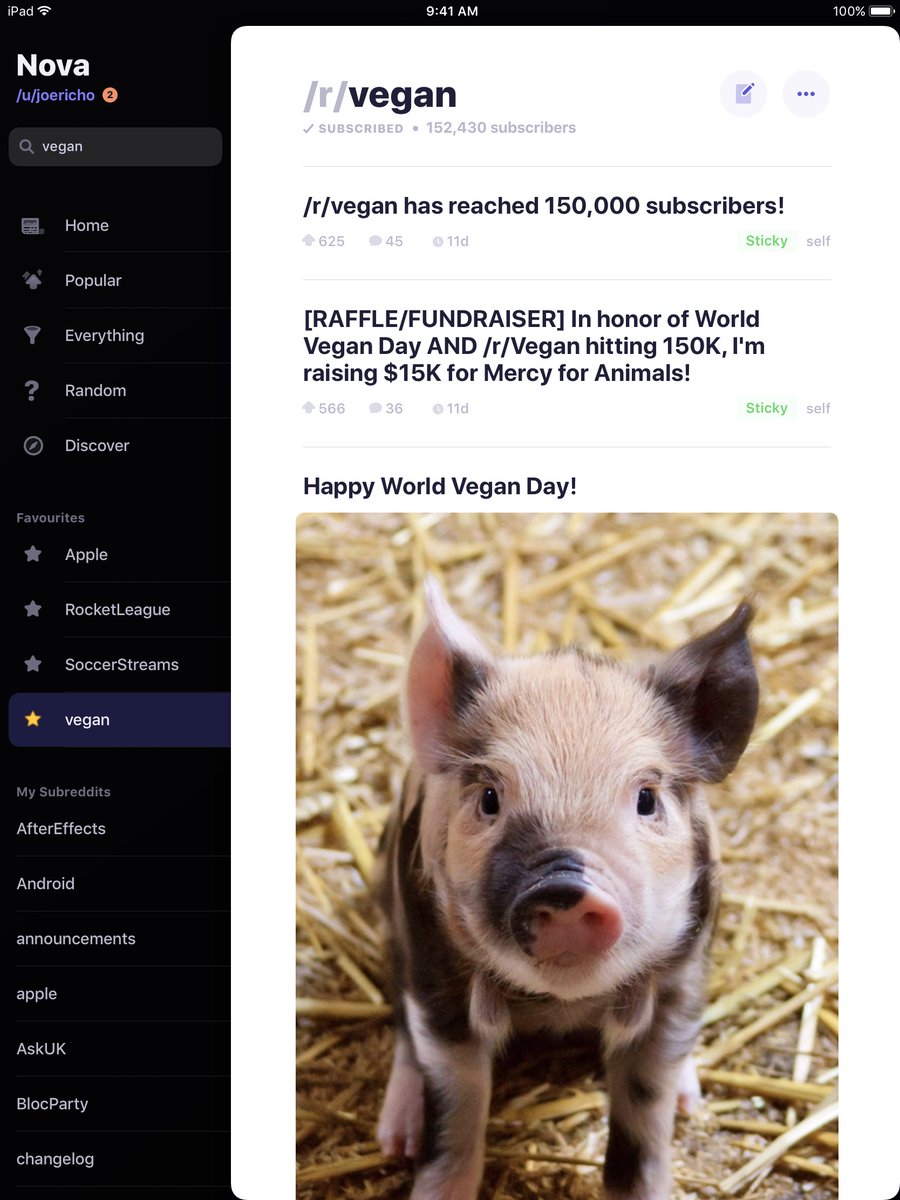The width and height of the screenshot is (900, 1200).
Task: Tap upvote icon showing 566
Action: (308, 408)
